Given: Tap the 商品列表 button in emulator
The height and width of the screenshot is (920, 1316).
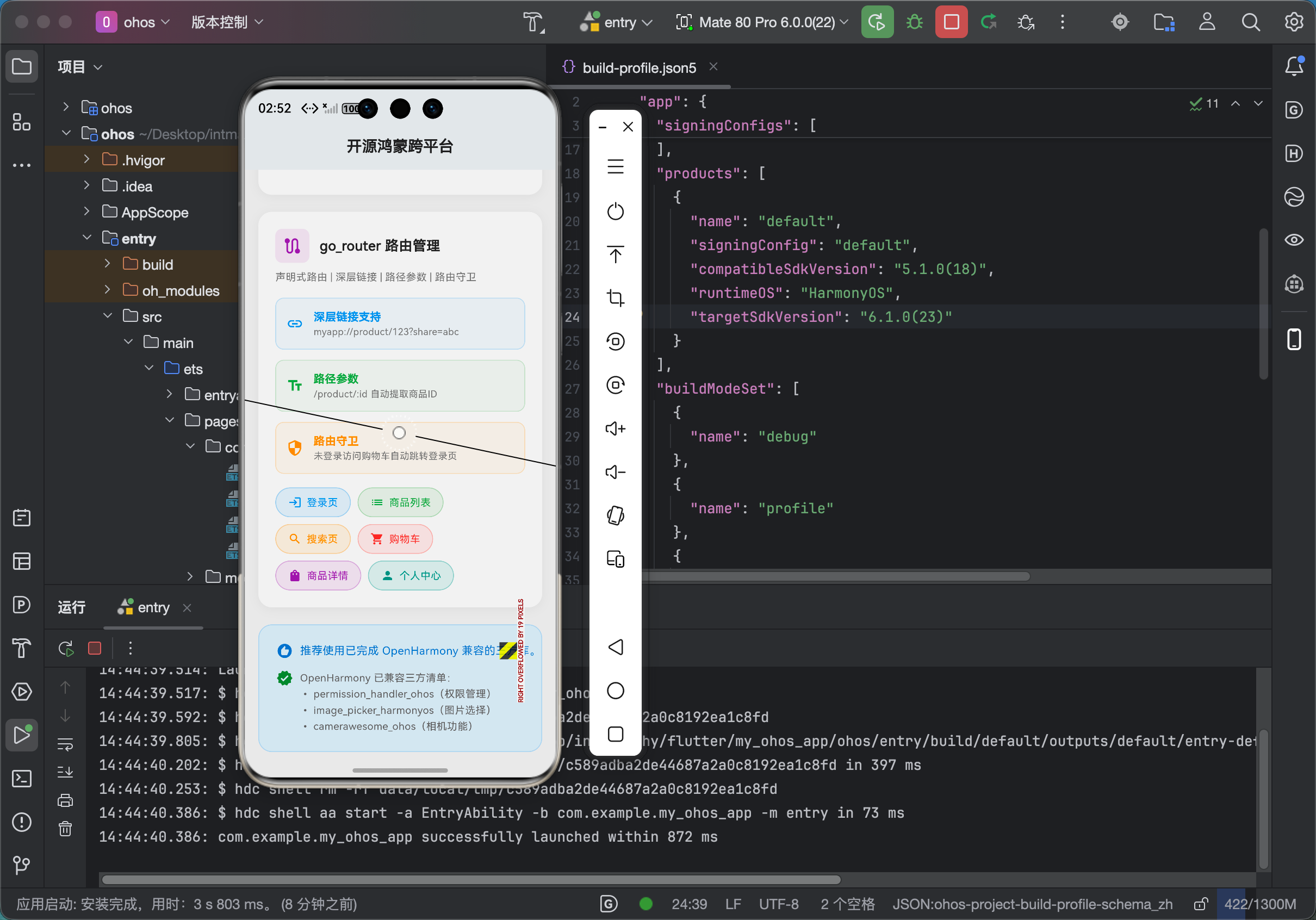Looking at the screenshot, I should 400,502.
